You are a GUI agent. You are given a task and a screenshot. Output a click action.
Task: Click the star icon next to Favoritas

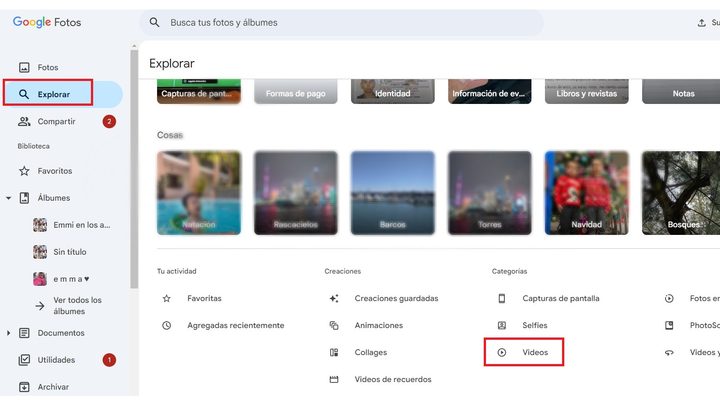click(x=167, y=298)
